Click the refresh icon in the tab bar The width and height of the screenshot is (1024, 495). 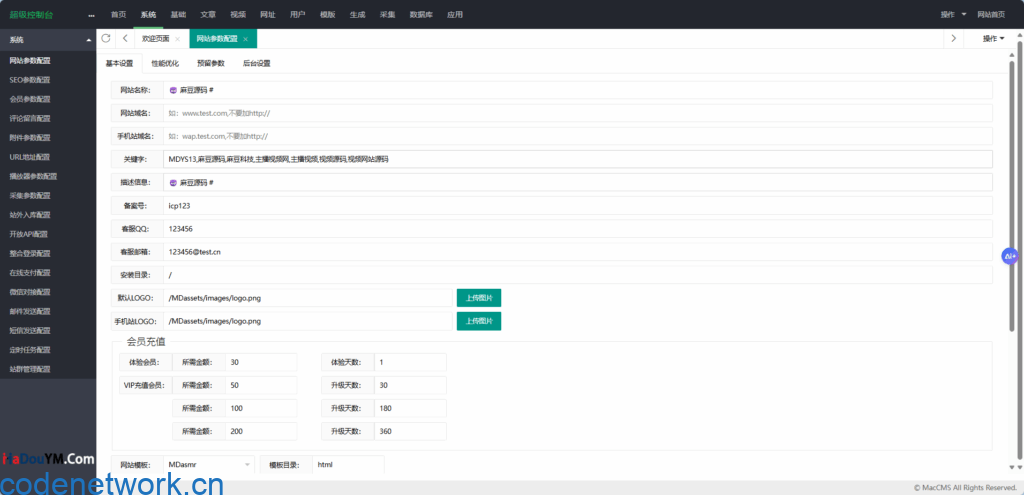pos(106,39)
